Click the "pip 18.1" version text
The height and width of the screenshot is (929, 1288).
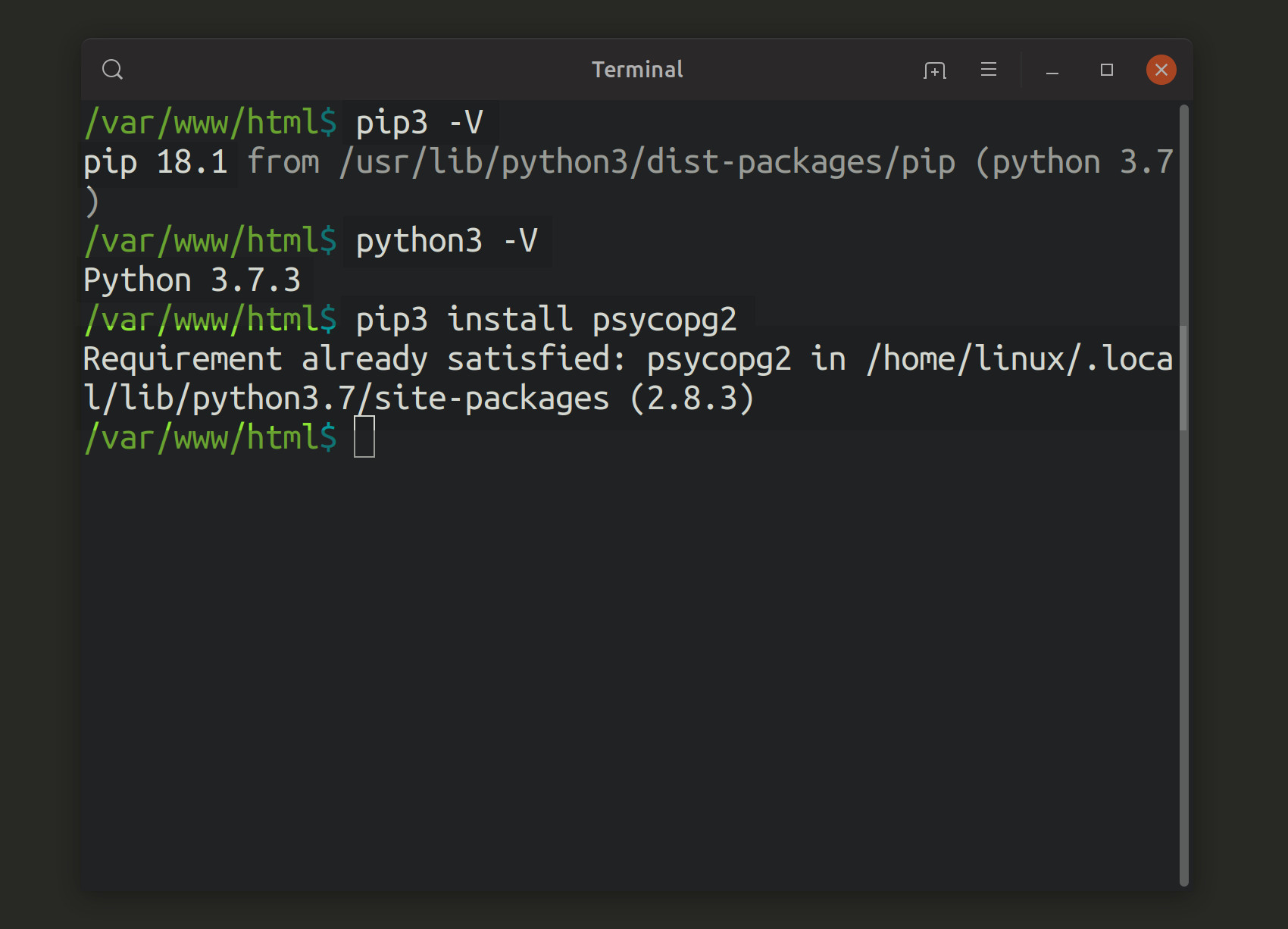coord(155,162)
